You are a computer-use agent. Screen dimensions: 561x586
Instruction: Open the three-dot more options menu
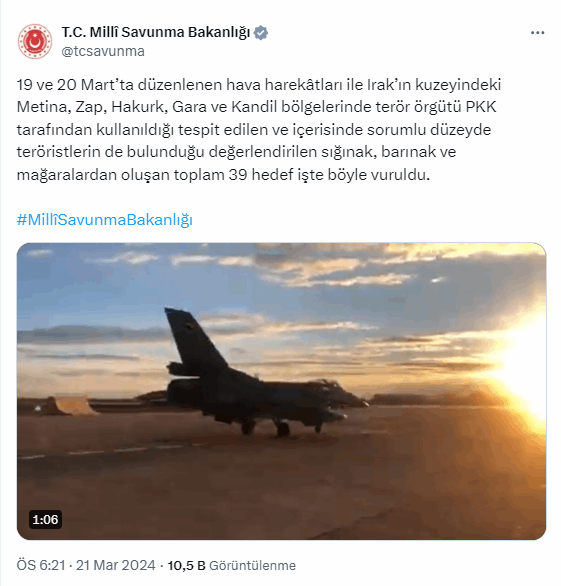[x=537, y=33]
